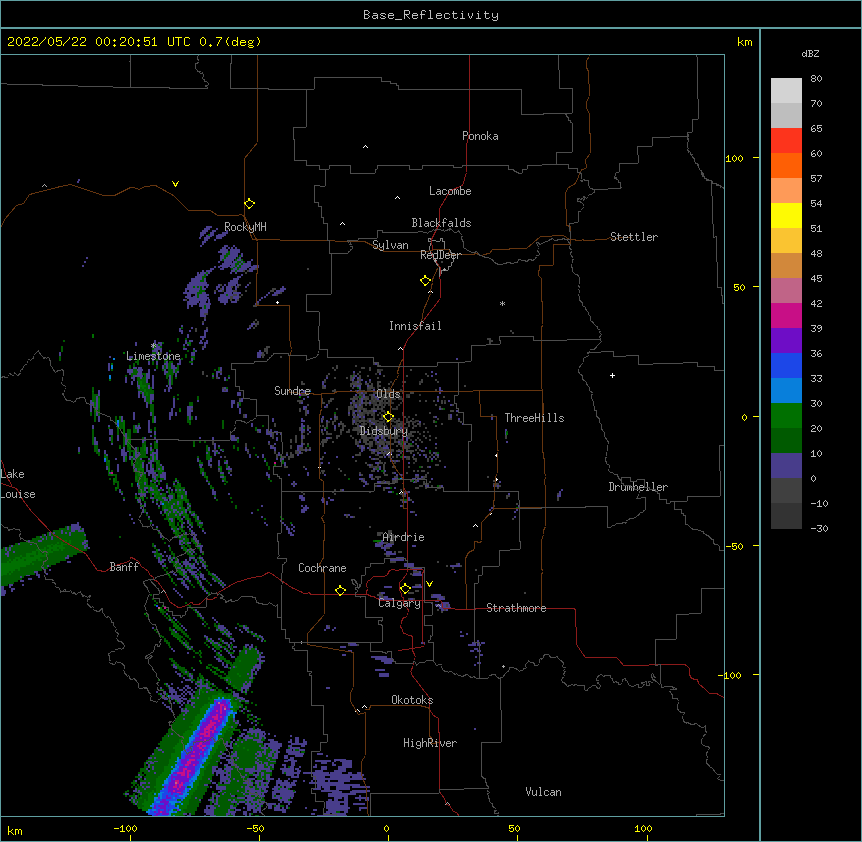Click the Okotoks label
The width and height of the screenshot is (862, 842).
[x=412, y=700]
